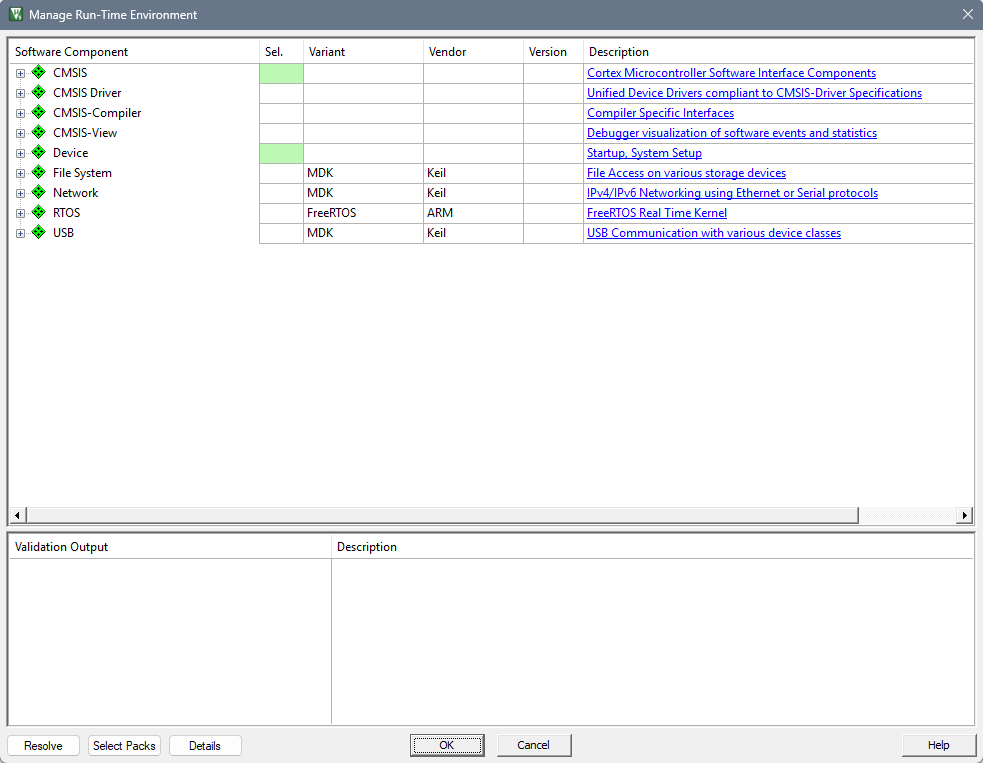Cancel the Run-Time Environment dialog
The image size is (983, 763).
point(534,745)
